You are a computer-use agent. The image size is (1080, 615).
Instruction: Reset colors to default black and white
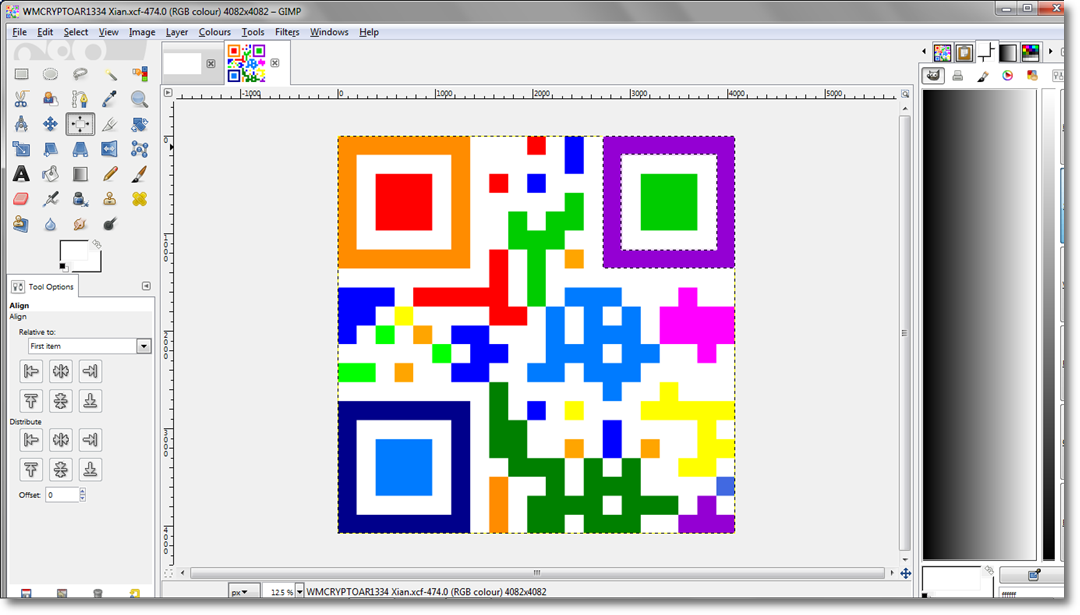click(63, 267)
